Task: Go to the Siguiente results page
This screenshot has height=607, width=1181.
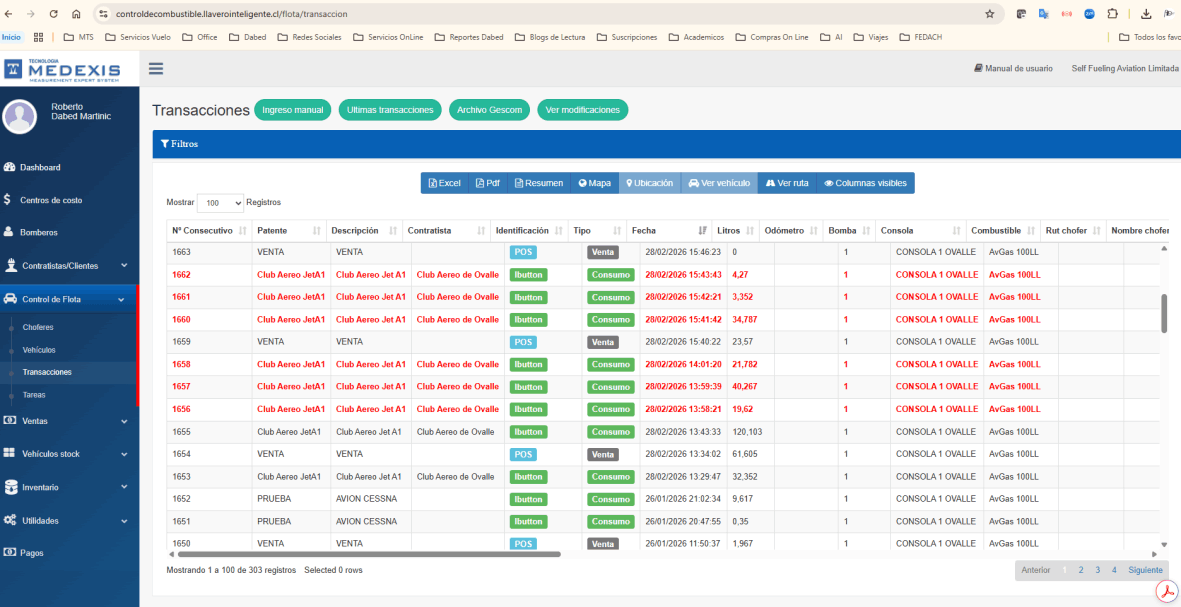Action: coord(1144,569)
